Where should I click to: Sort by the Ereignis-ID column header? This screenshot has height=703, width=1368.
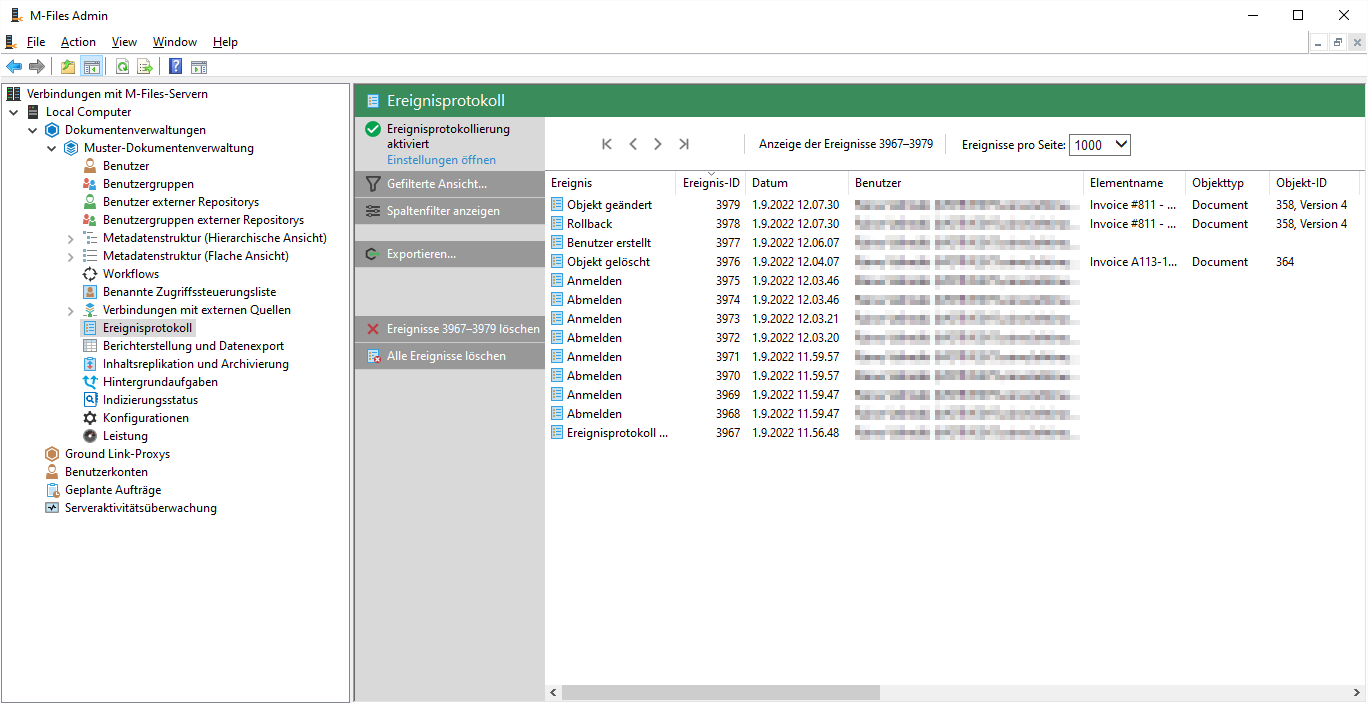click(x=711, y=183)
